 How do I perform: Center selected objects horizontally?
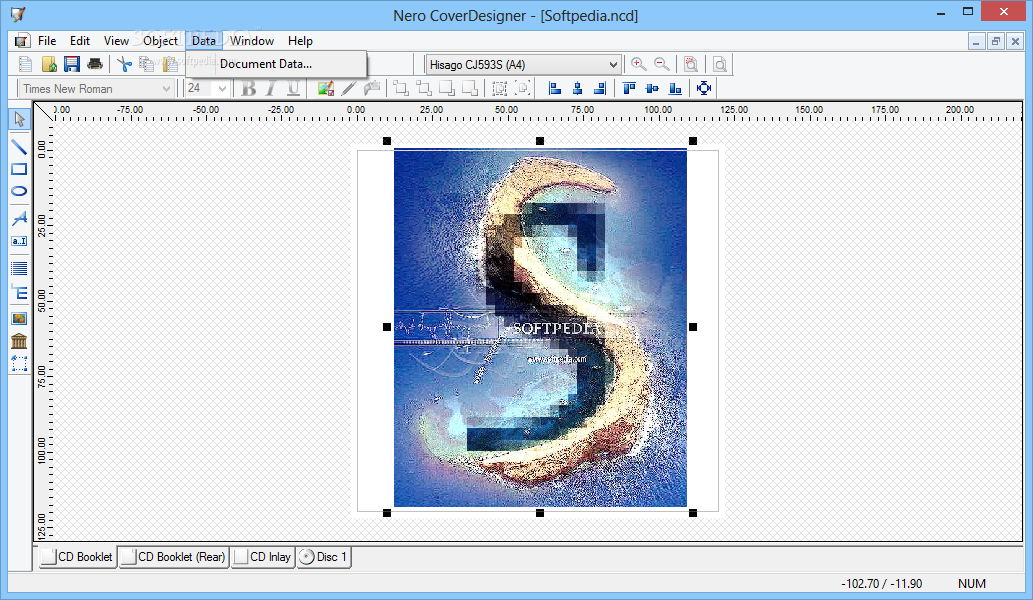coord(578,88)
